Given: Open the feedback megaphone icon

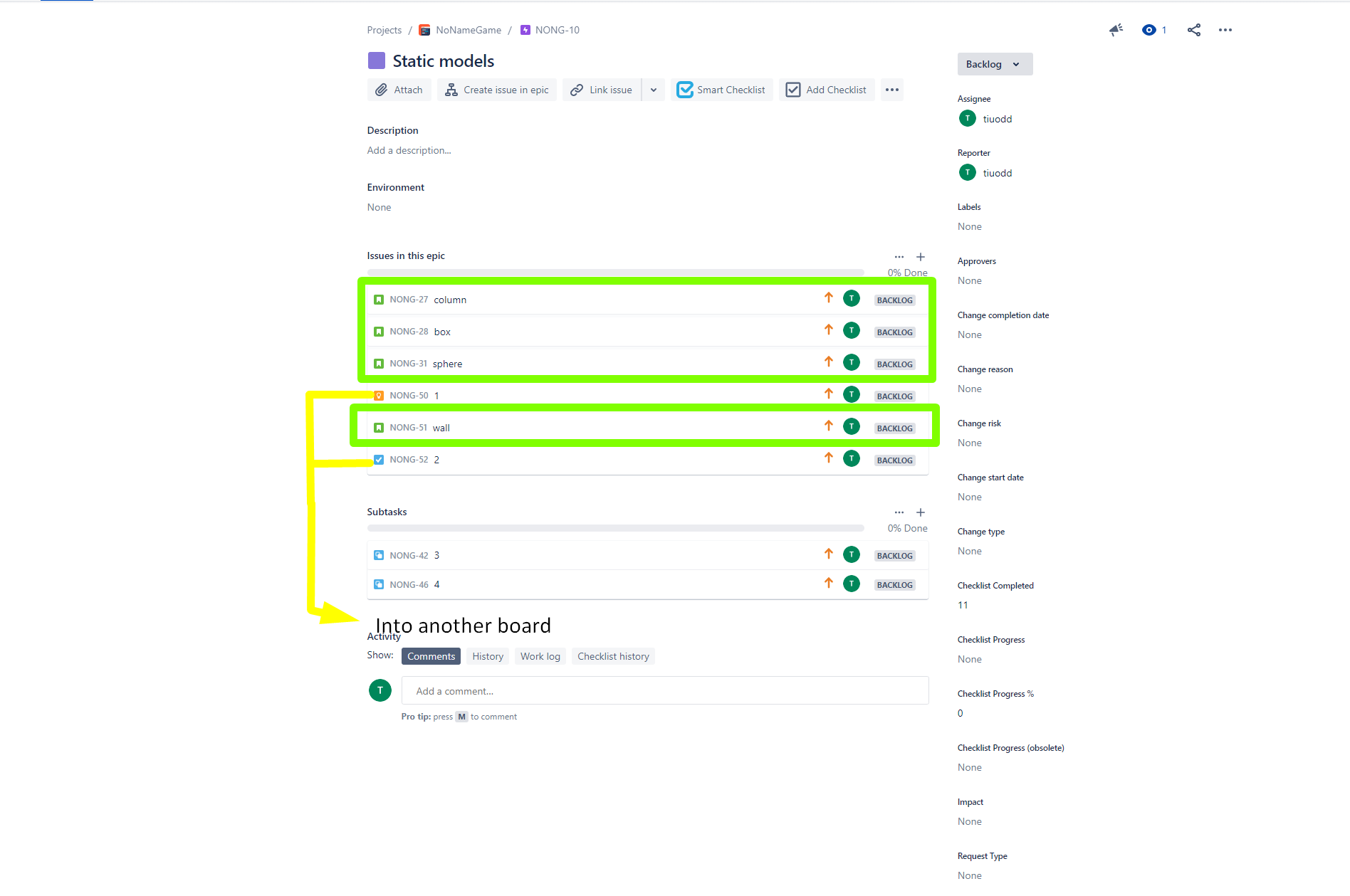Looking at the screenshot, I should click(1116, 30).
